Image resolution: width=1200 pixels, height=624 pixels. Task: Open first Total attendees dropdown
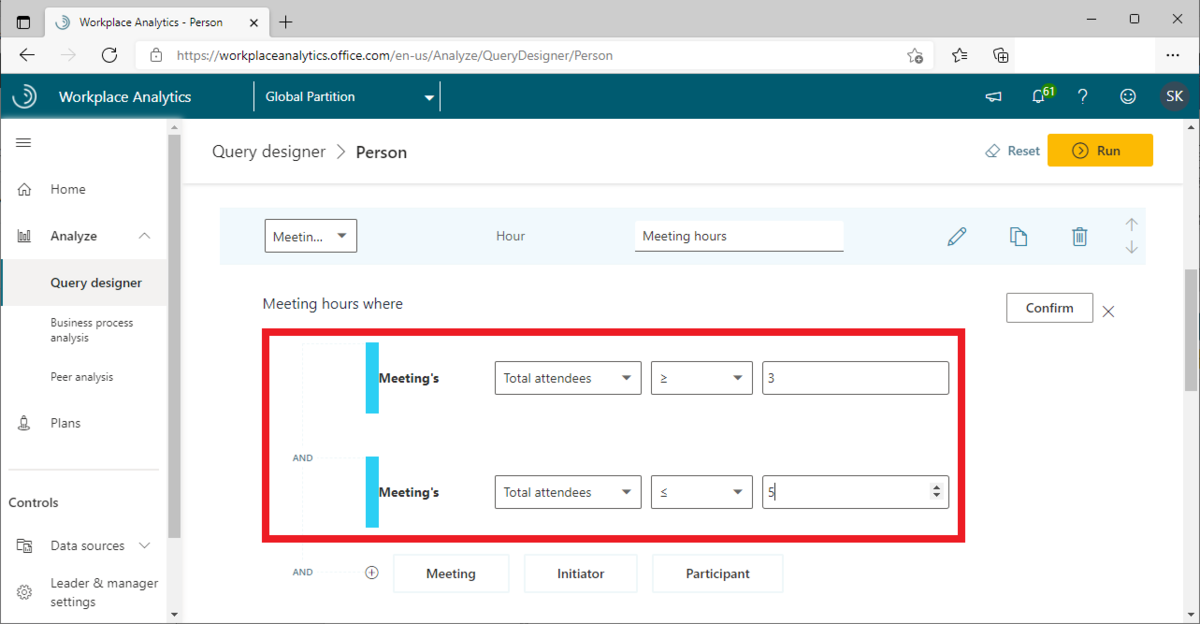(x=568, y=378)
